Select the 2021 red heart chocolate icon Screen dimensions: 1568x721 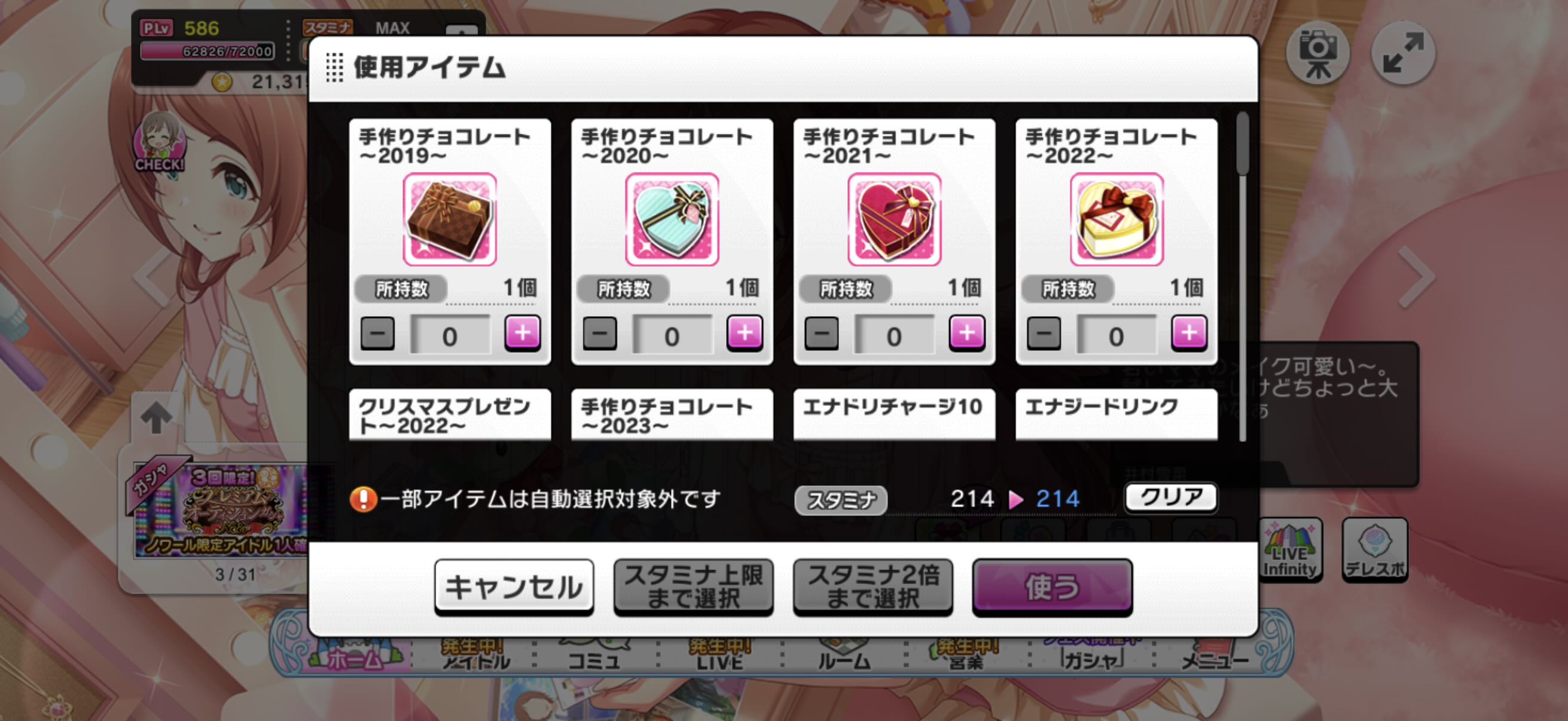coord(894,219)
